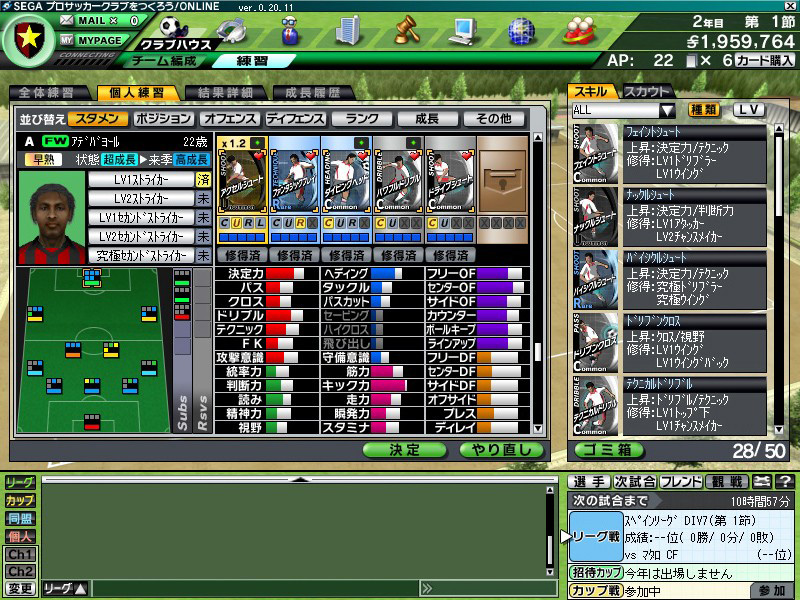Screen dimensions: 800x600
Task: Open the community people icon
Action: [581, 31]
